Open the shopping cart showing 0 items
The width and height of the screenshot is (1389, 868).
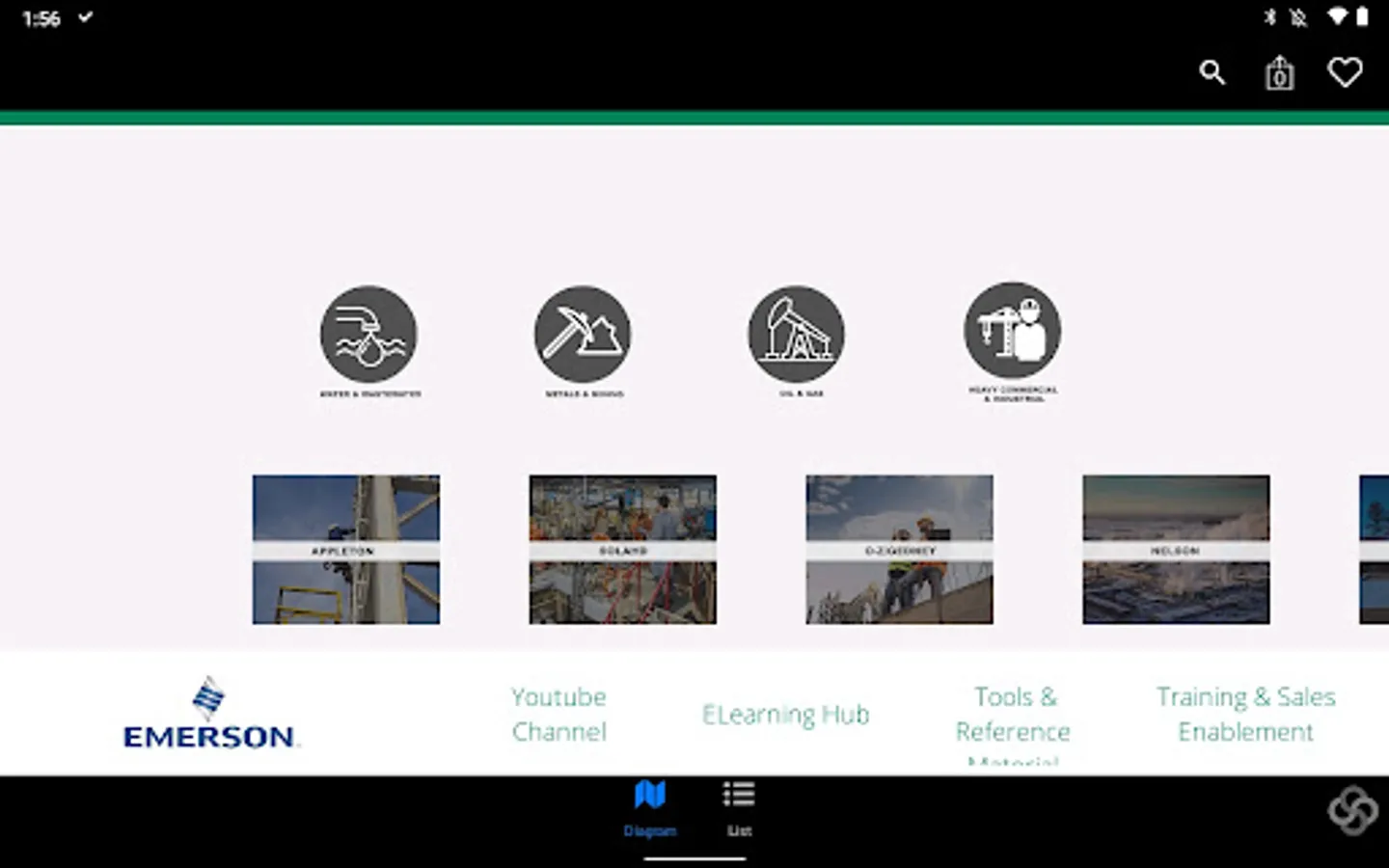1278,72
